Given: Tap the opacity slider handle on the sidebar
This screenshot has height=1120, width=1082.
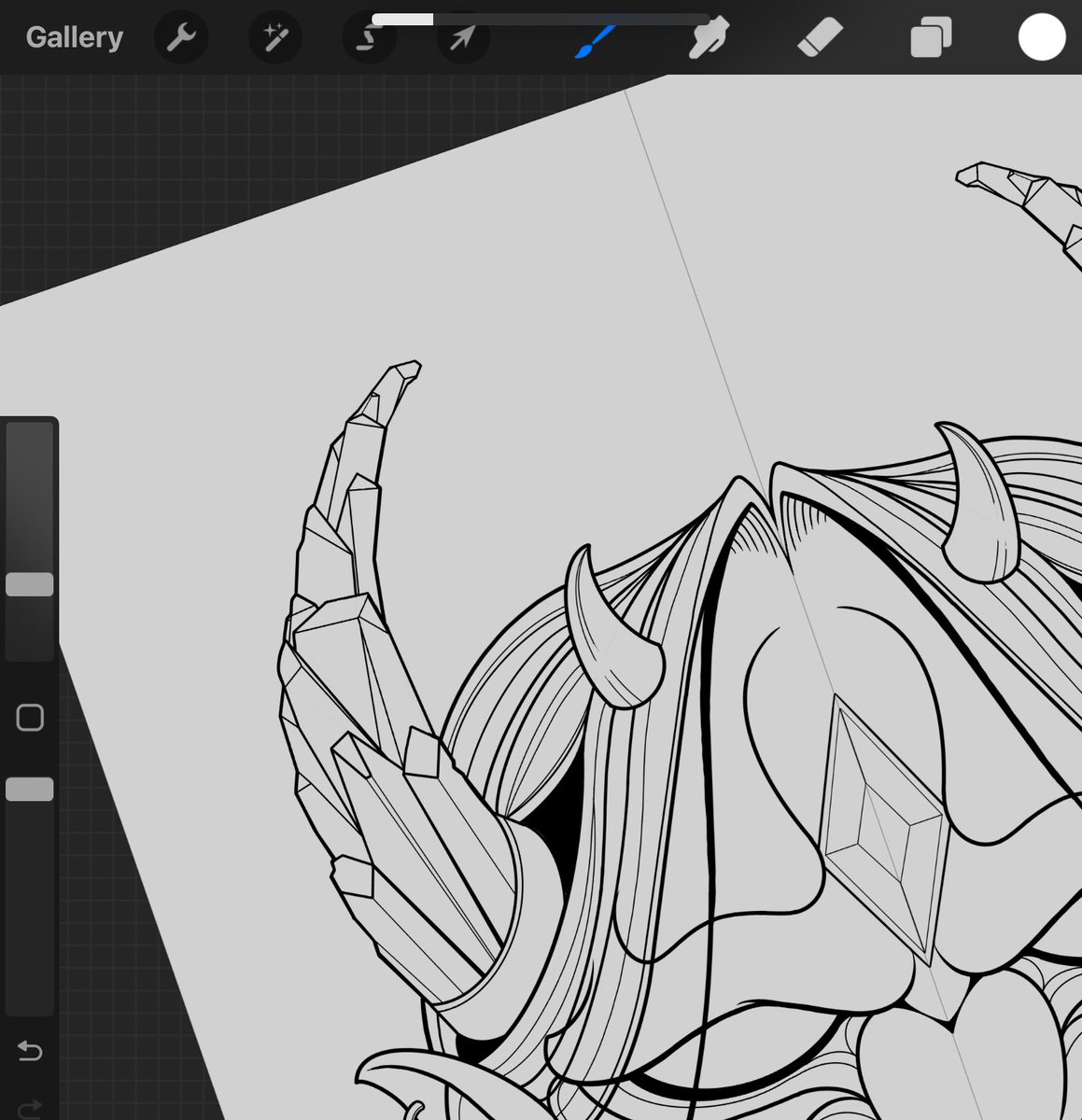Looking at the screenshot, I should tap(29, 789).
